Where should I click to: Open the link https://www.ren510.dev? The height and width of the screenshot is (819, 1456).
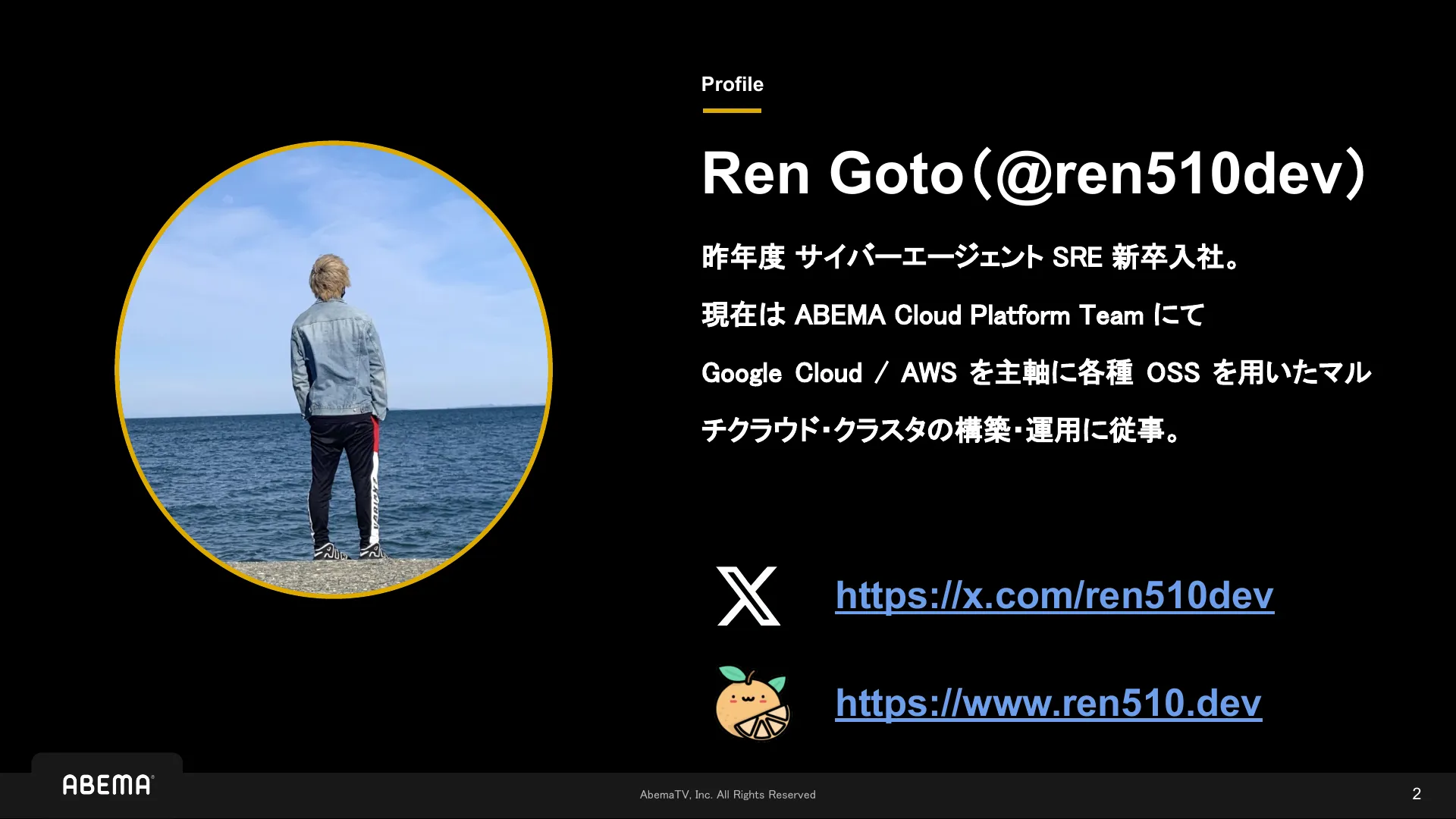click(1046, 704)
